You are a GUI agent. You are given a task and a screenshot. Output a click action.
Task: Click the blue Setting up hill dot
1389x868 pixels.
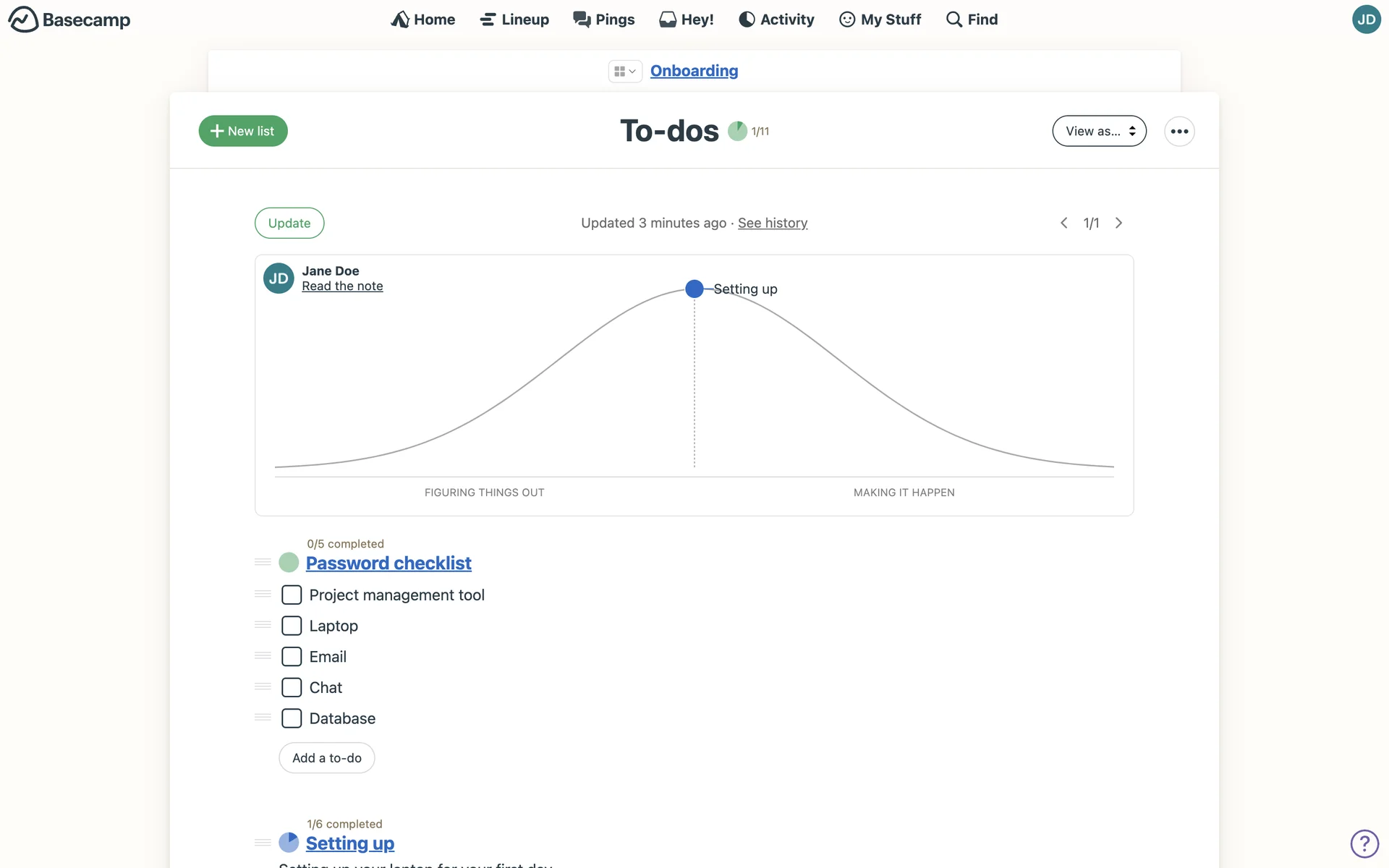click(694, 289)
